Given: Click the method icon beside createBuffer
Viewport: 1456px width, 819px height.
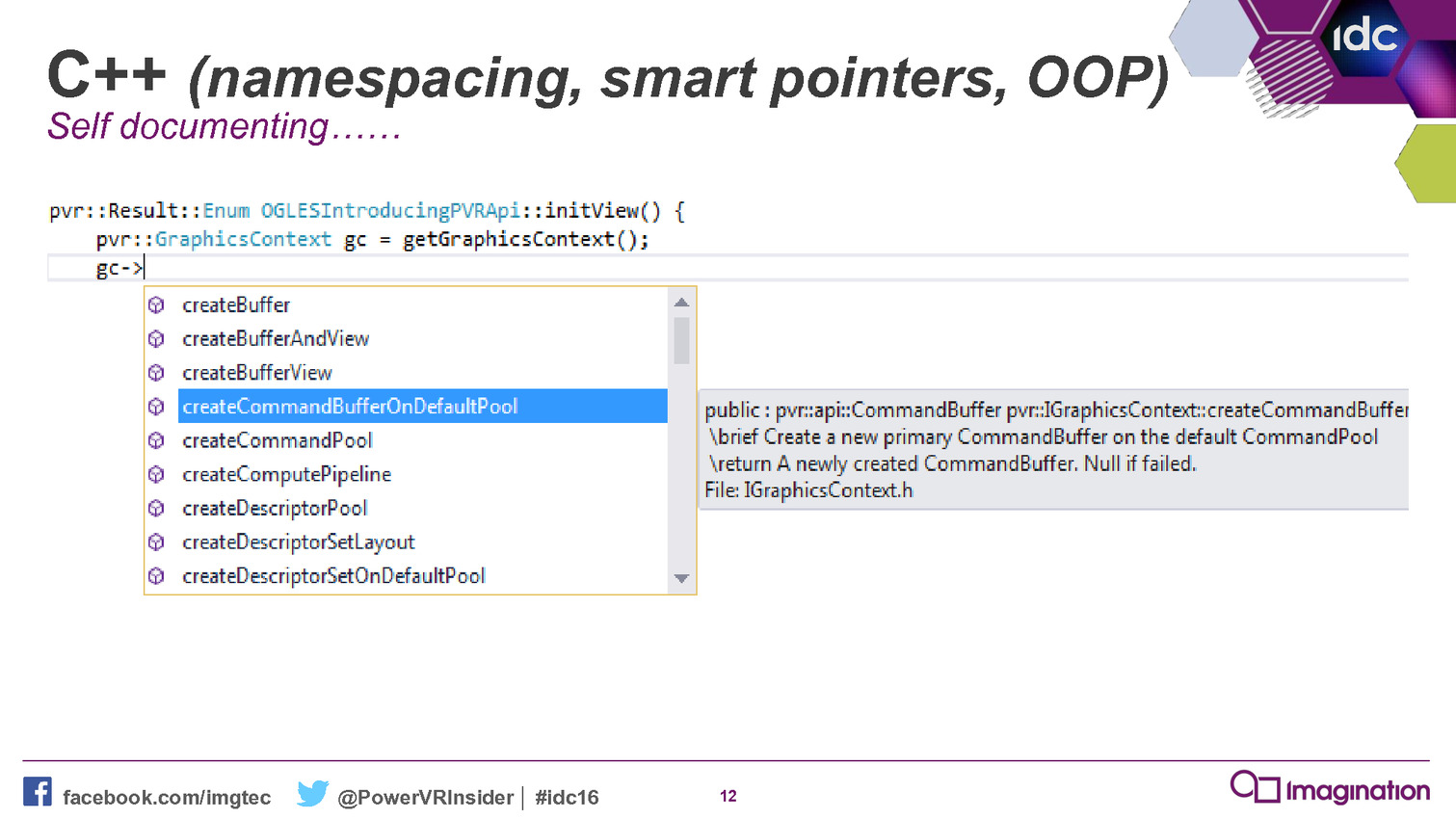Looking at the screenshot, I should 156,305.
